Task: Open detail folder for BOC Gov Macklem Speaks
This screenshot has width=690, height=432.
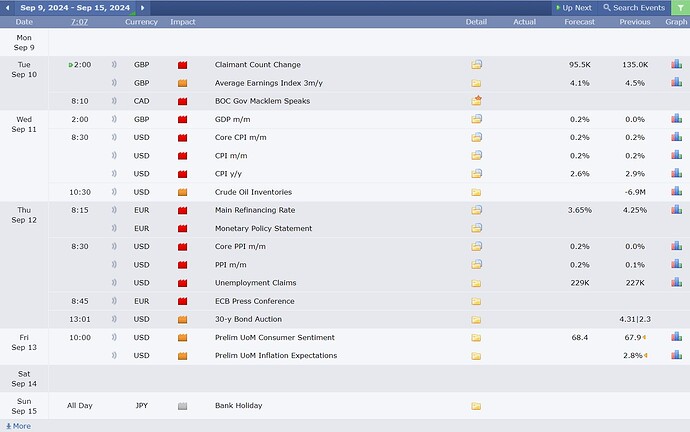Action: point(476,101)
